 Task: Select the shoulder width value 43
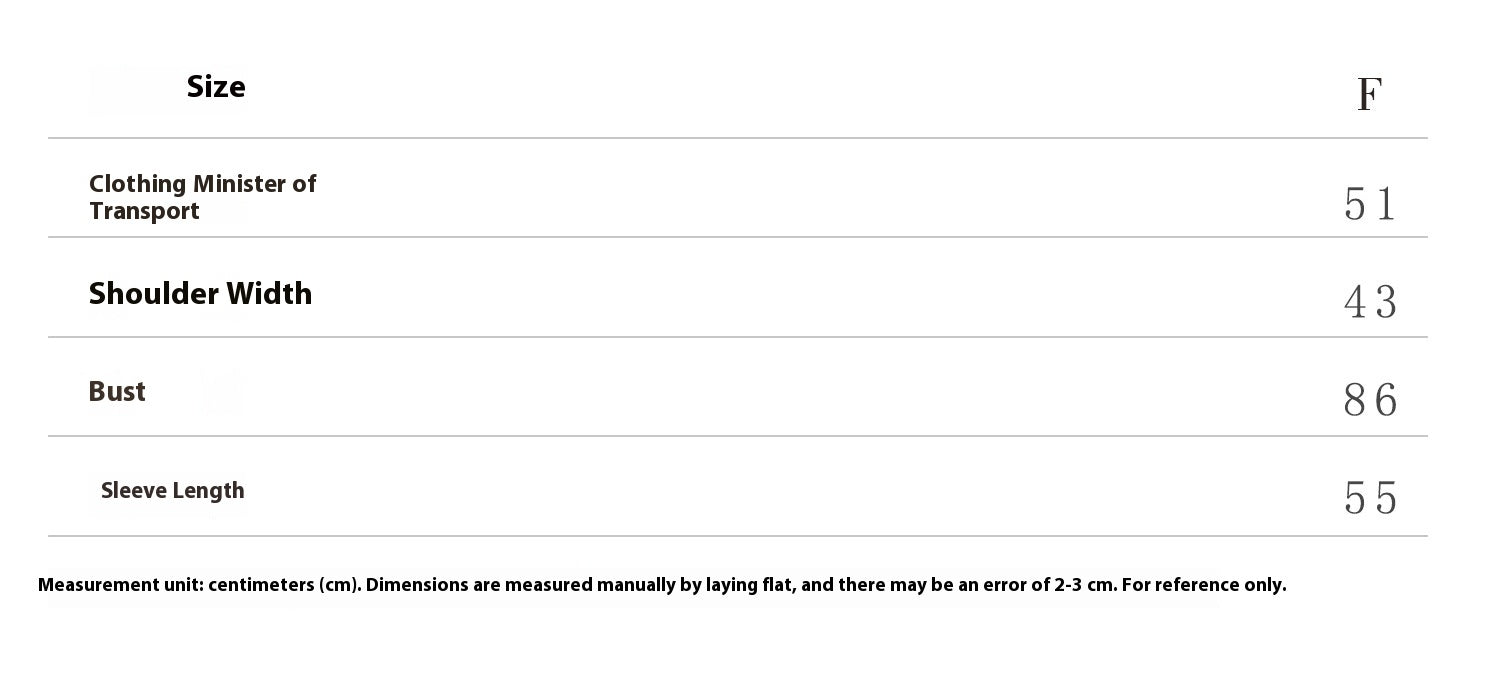click(x=1369, y=302)
